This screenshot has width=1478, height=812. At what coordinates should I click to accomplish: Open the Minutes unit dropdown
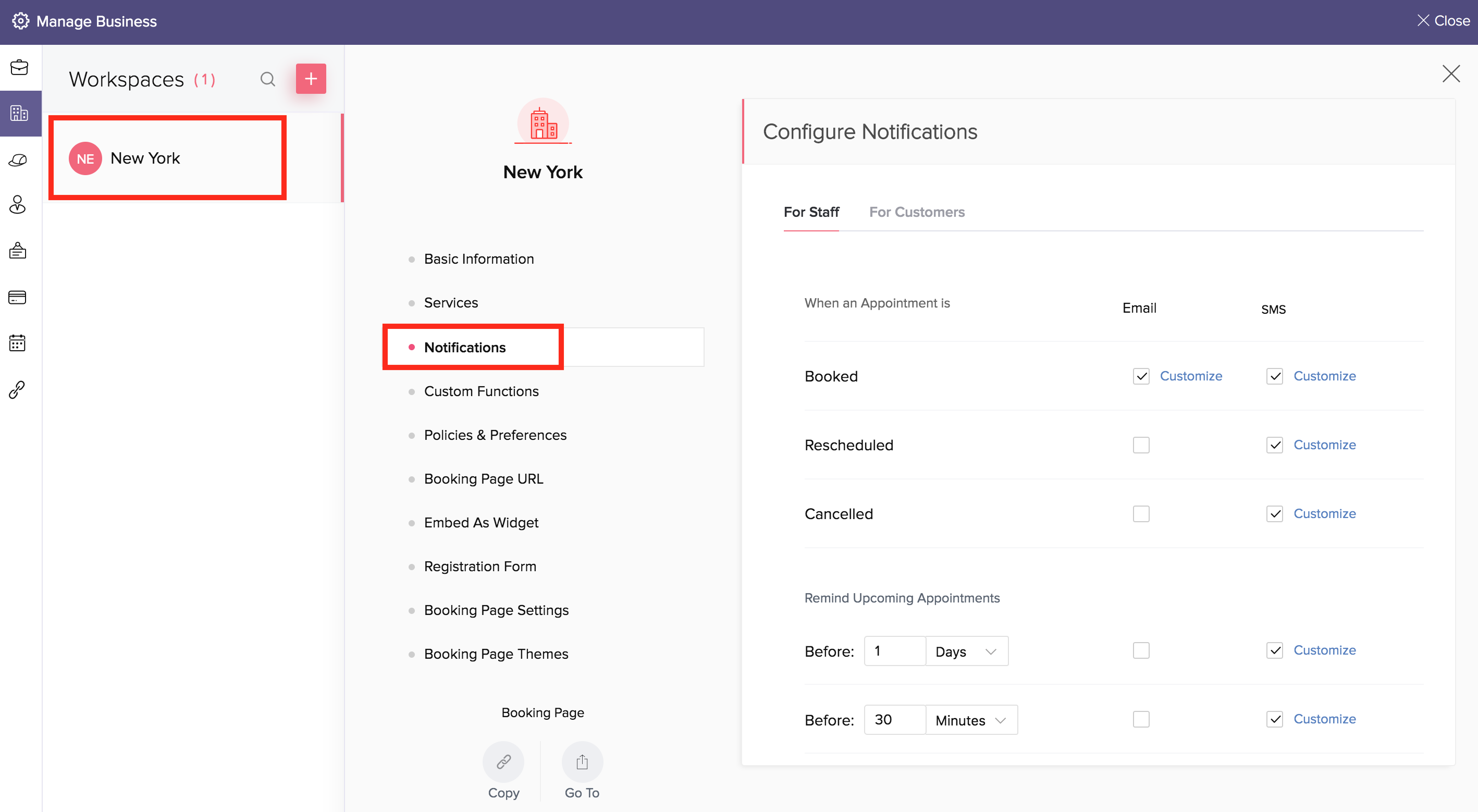(x=971, y=720)
